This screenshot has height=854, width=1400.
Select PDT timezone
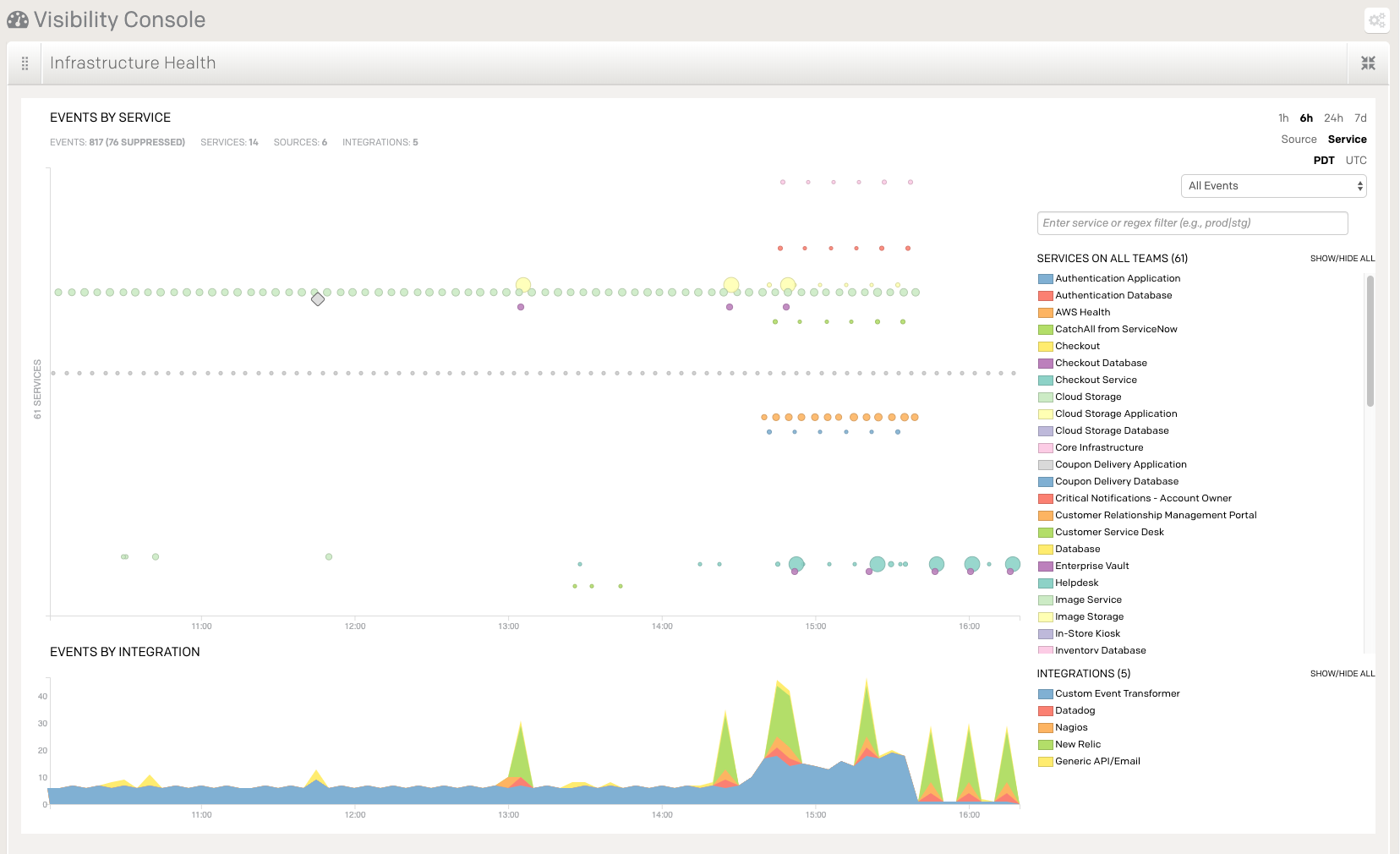pyautogui.click(x=1324, y=161)
